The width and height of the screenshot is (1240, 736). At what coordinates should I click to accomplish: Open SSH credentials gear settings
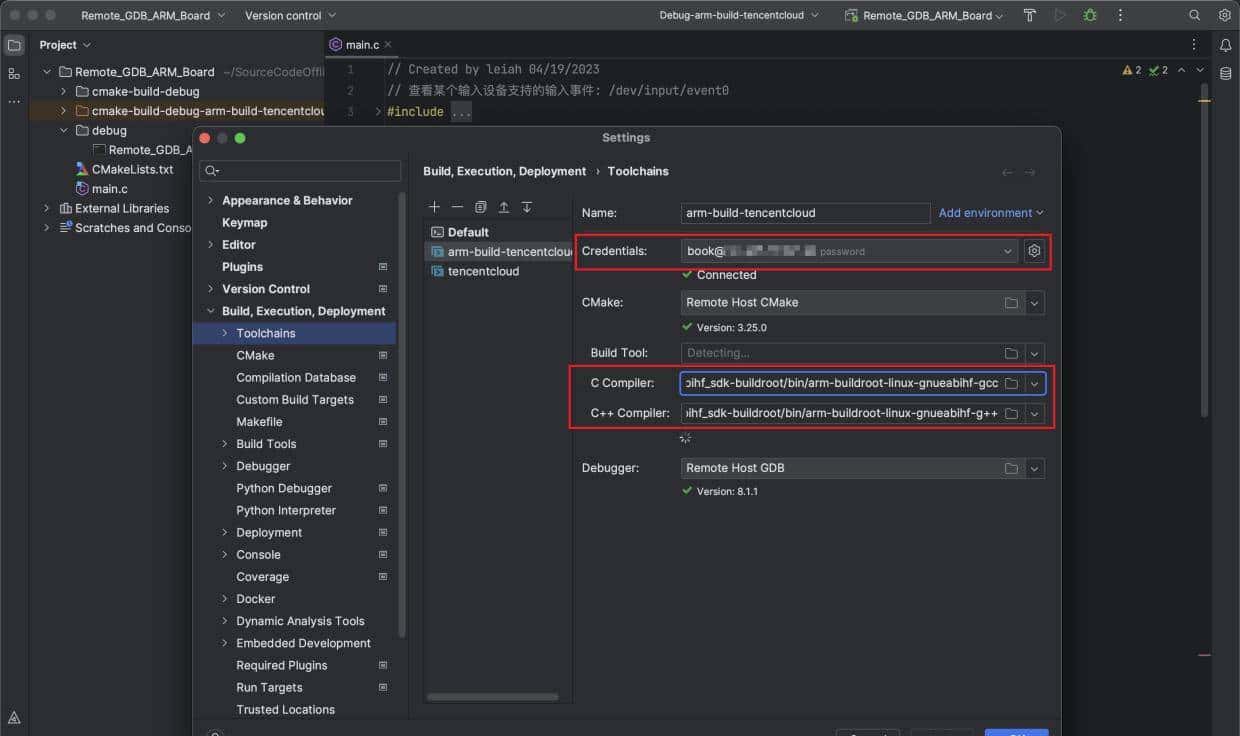coord(1034,251)
